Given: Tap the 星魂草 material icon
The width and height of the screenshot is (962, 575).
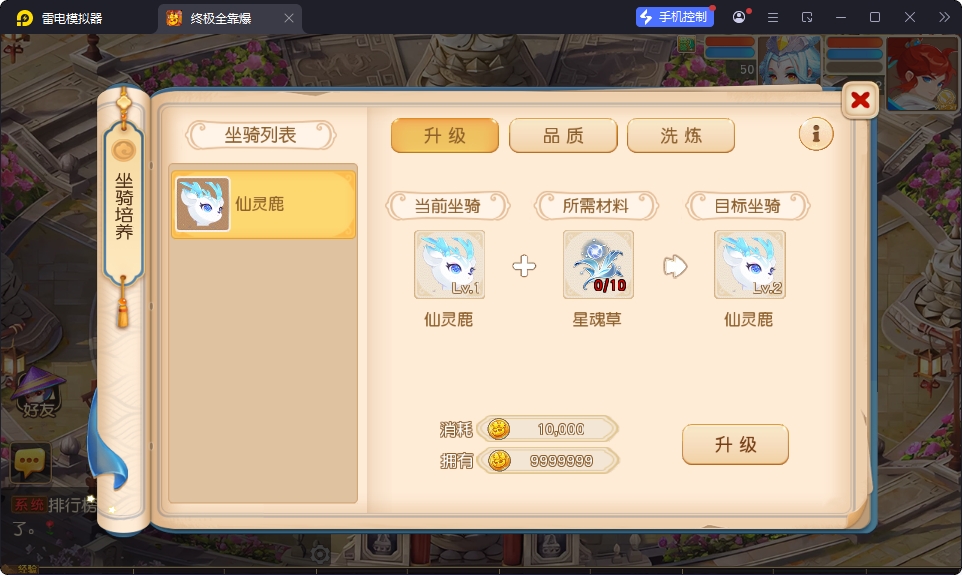Looking at the screenshot, I should click(x=598, y=265).
